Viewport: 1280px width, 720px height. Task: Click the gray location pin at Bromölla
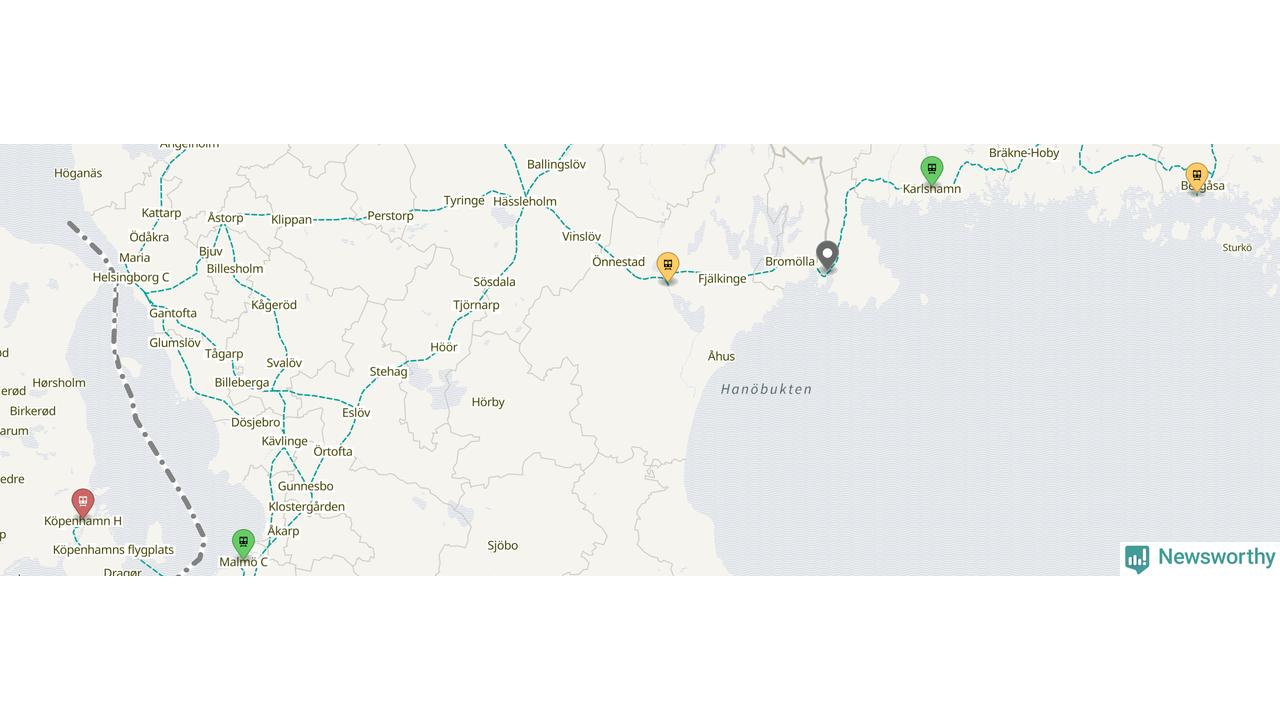827,257
